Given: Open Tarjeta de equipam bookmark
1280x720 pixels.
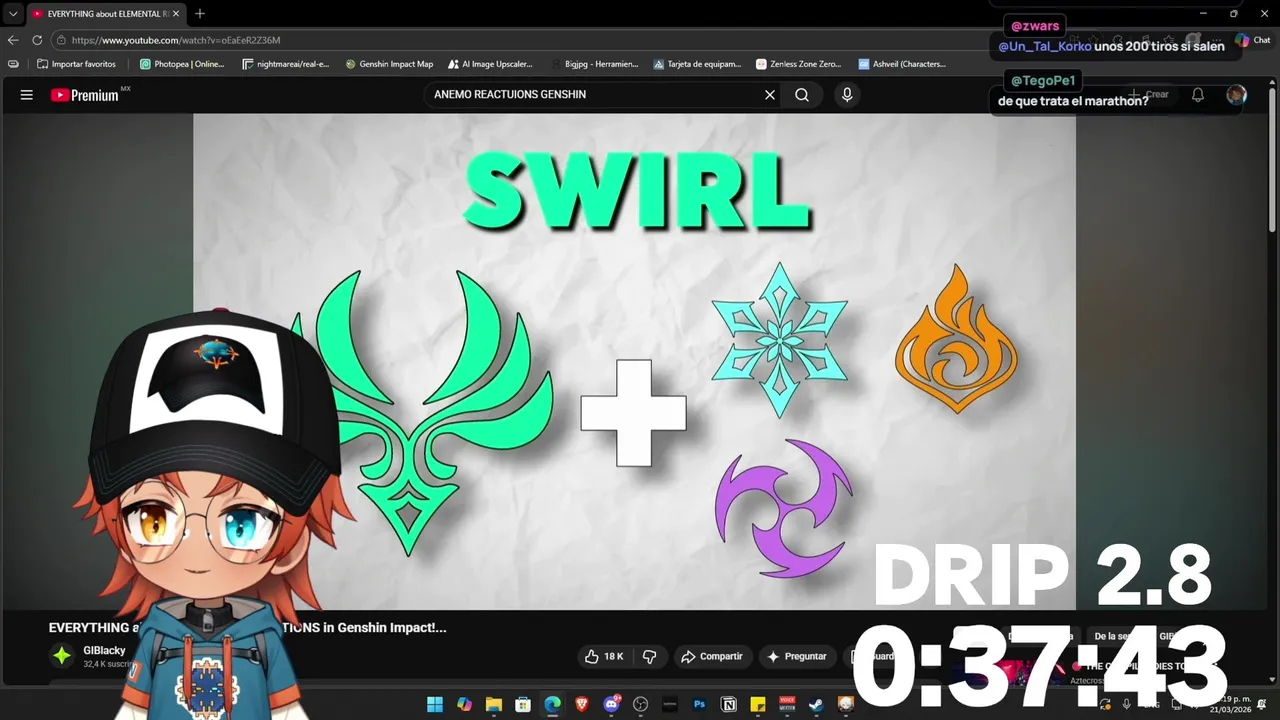Looking at the screenshot, I should (697, 64).
